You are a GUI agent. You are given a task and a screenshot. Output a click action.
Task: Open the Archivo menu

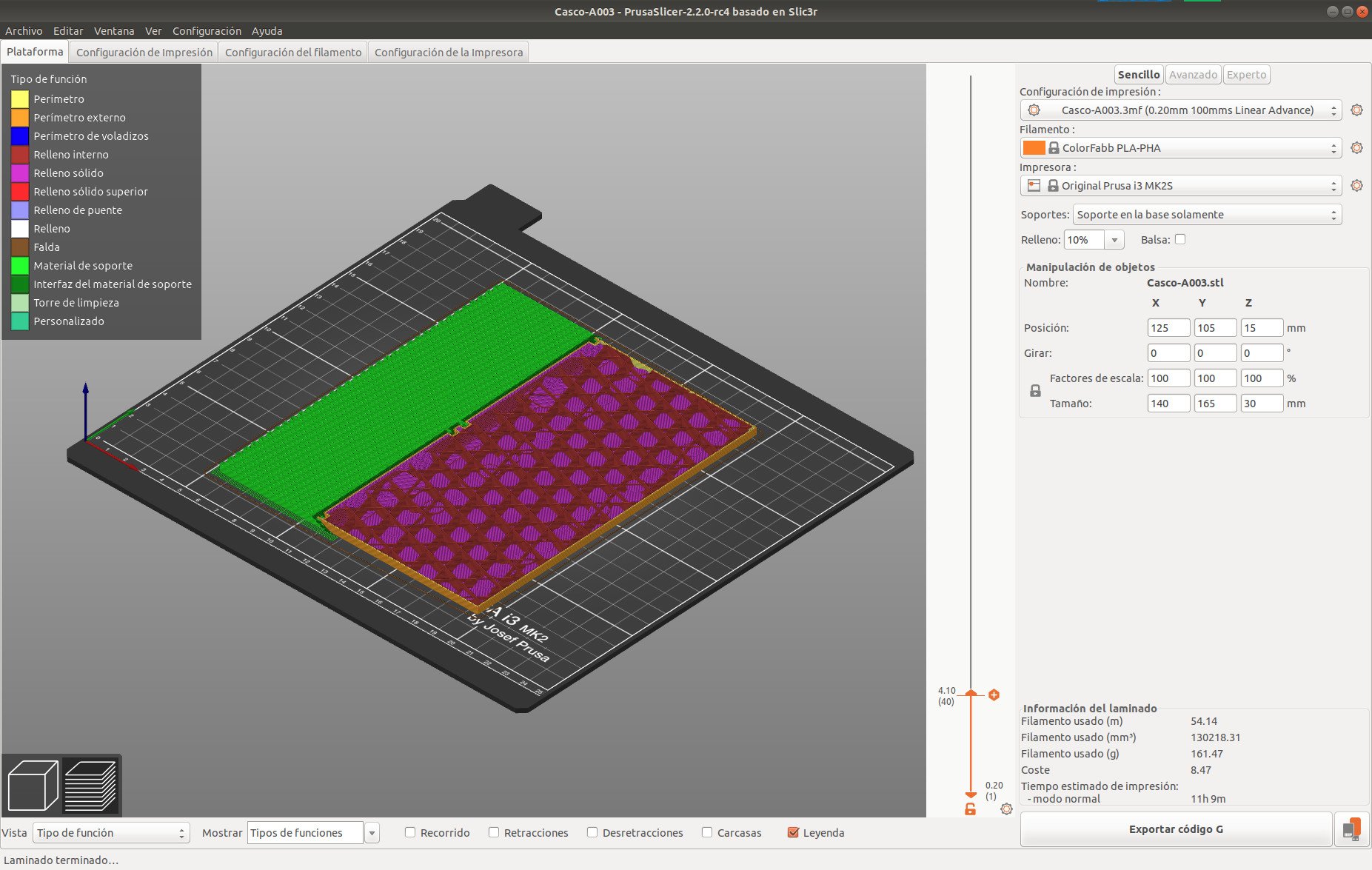point(24,31)
